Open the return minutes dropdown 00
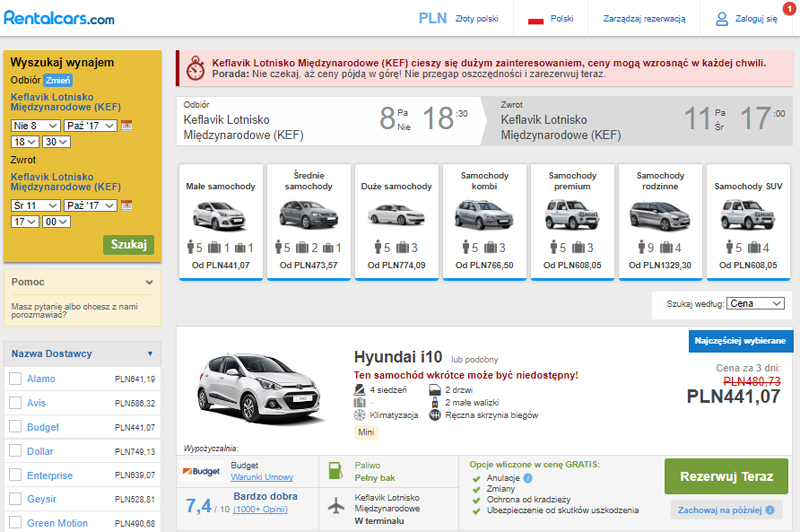The width and height of the screenshot is (800, 532). [56, 222]
